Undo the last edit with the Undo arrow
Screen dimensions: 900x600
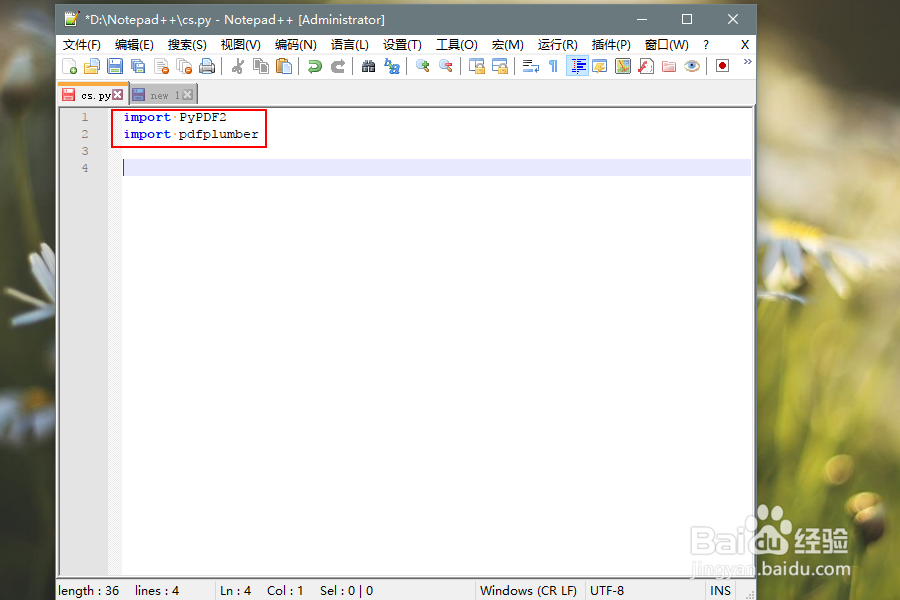point(314,65)
